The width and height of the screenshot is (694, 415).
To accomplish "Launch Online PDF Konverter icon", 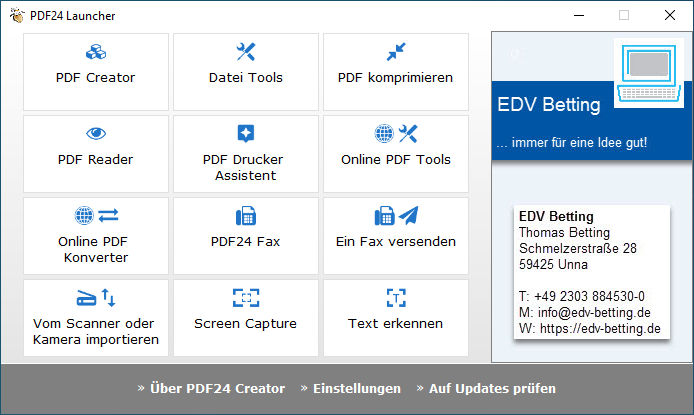I will point(96,215).
